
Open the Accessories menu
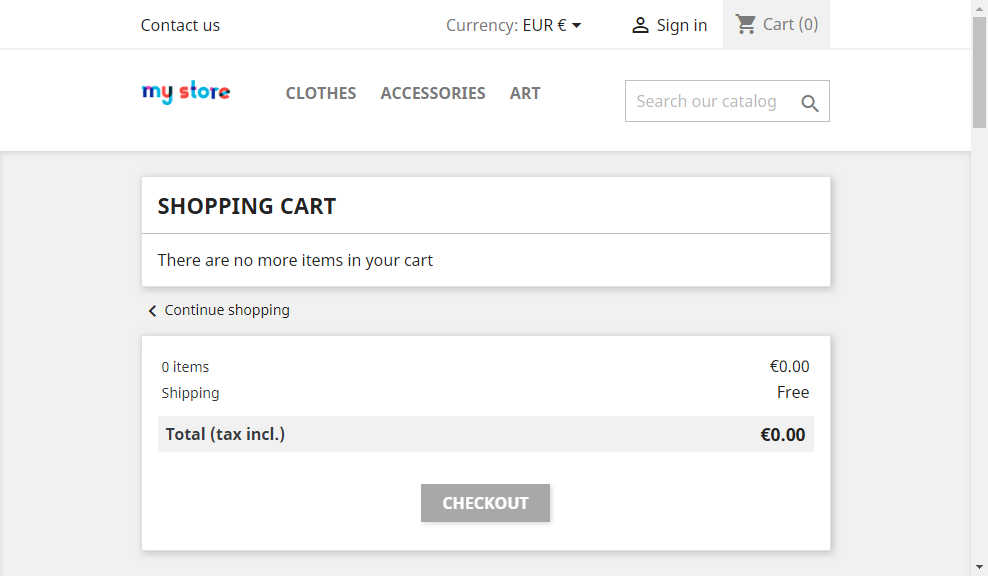pyautogui.click(x=433, y=93)
